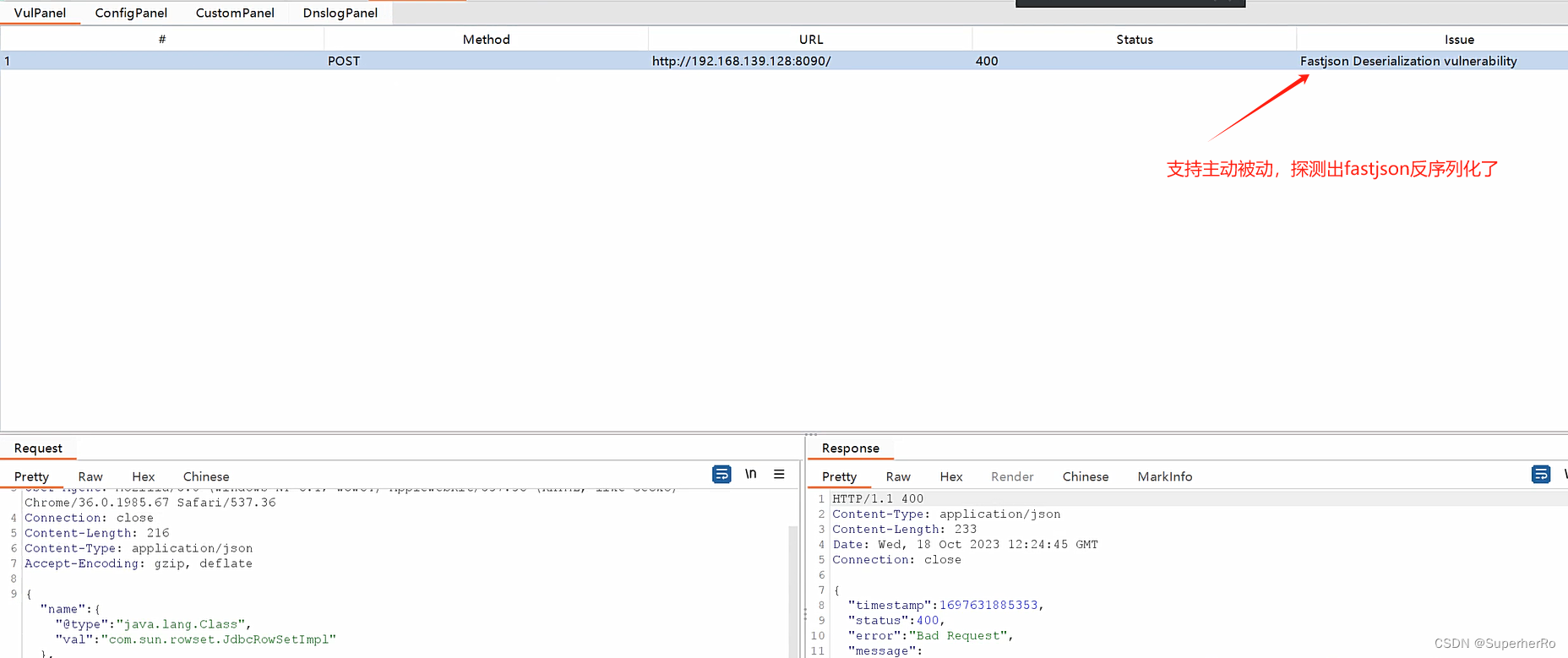Select the Fastjson Deserialization vulnerability issue cell
The width and height of the screenshot is (1568, 658).
click(x=1433, y=61)
